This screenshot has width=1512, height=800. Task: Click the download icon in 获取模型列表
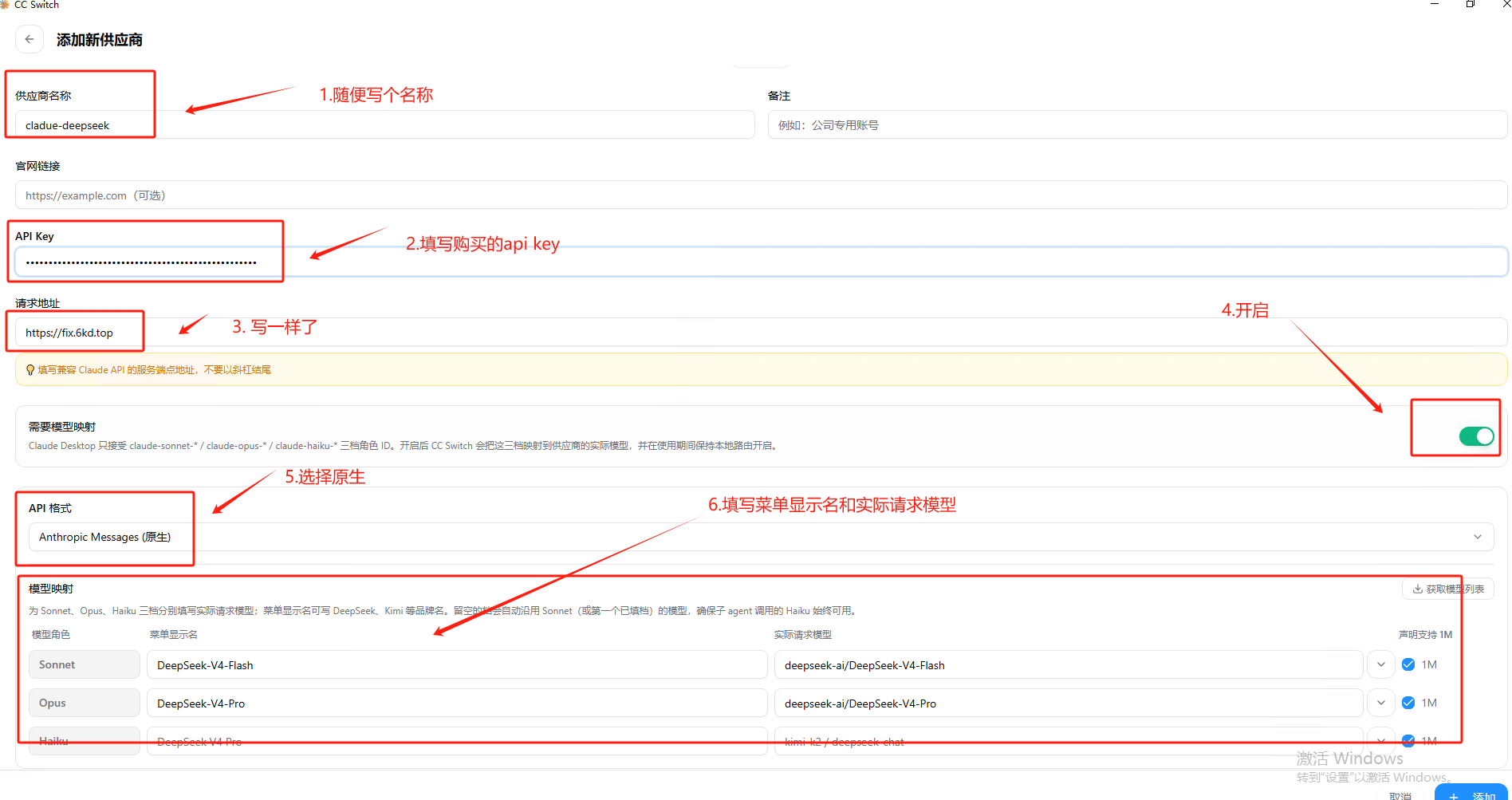click(1417, 589)
